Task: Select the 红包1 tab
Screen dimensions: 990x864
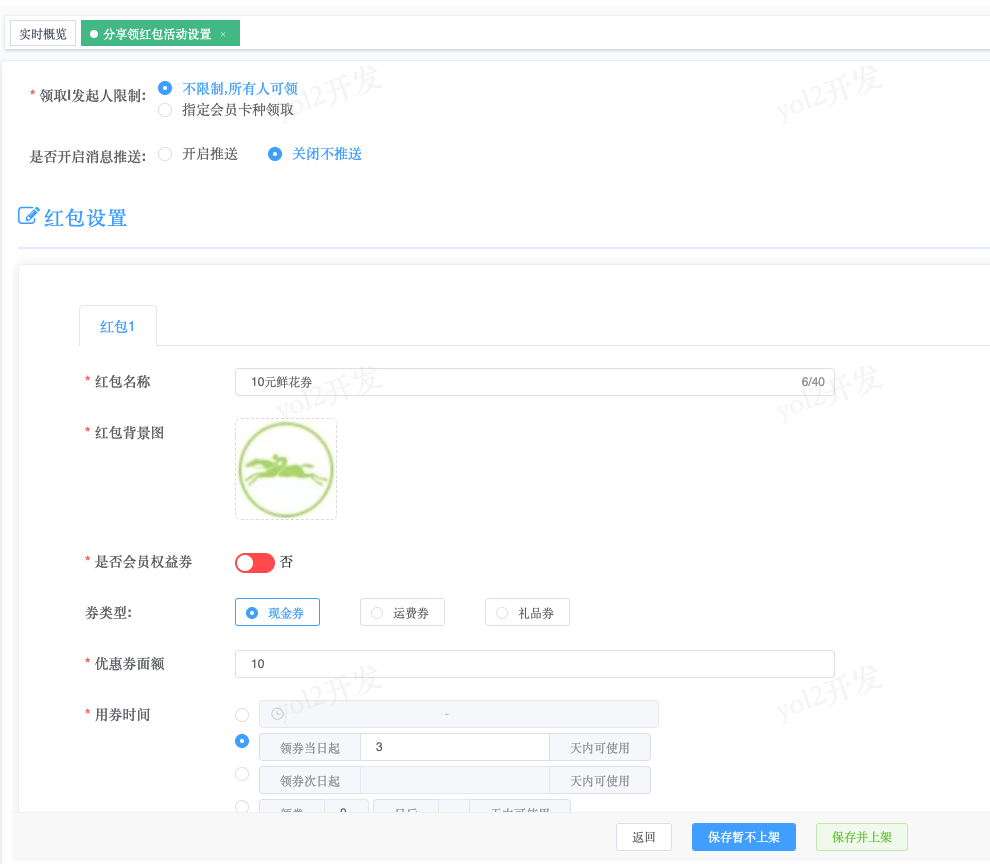Action: click(x=117, y=326)
